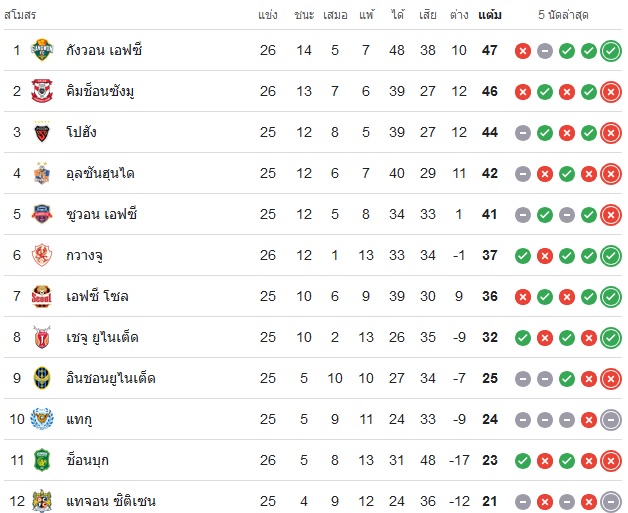Screen dimensions: 628x513
Task: Click the FC Seoul club crest
Action: click(42, 296)
